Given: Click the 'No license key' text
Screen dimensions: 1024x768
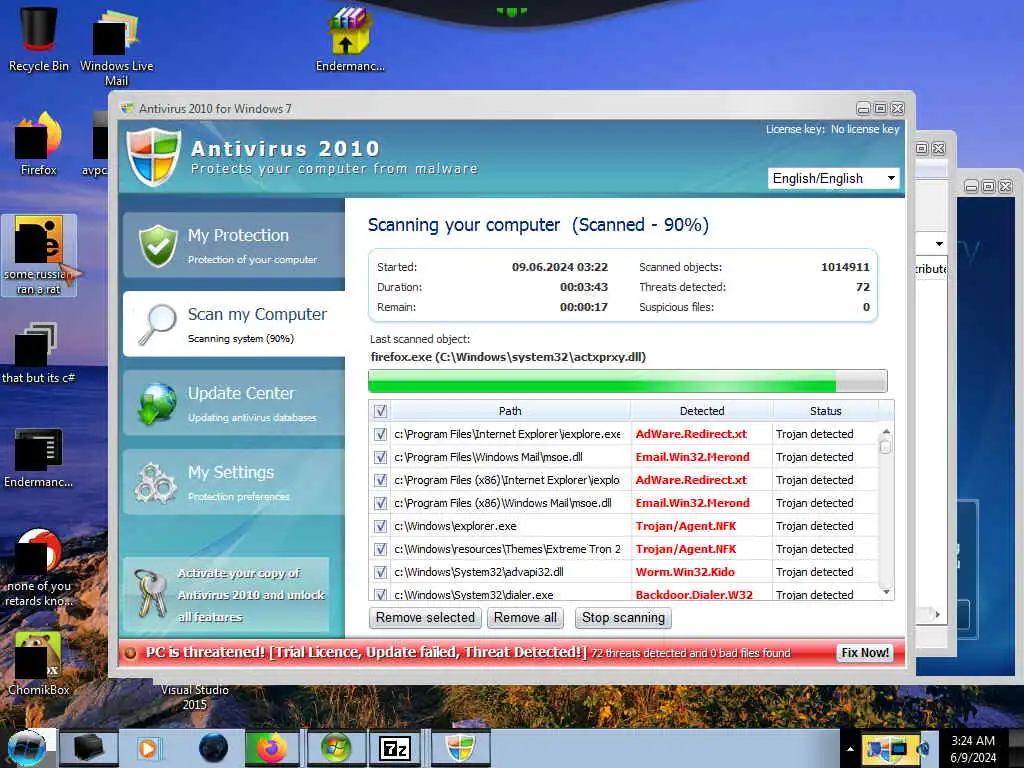Looking at the screenshot, I should pos(865,129).
